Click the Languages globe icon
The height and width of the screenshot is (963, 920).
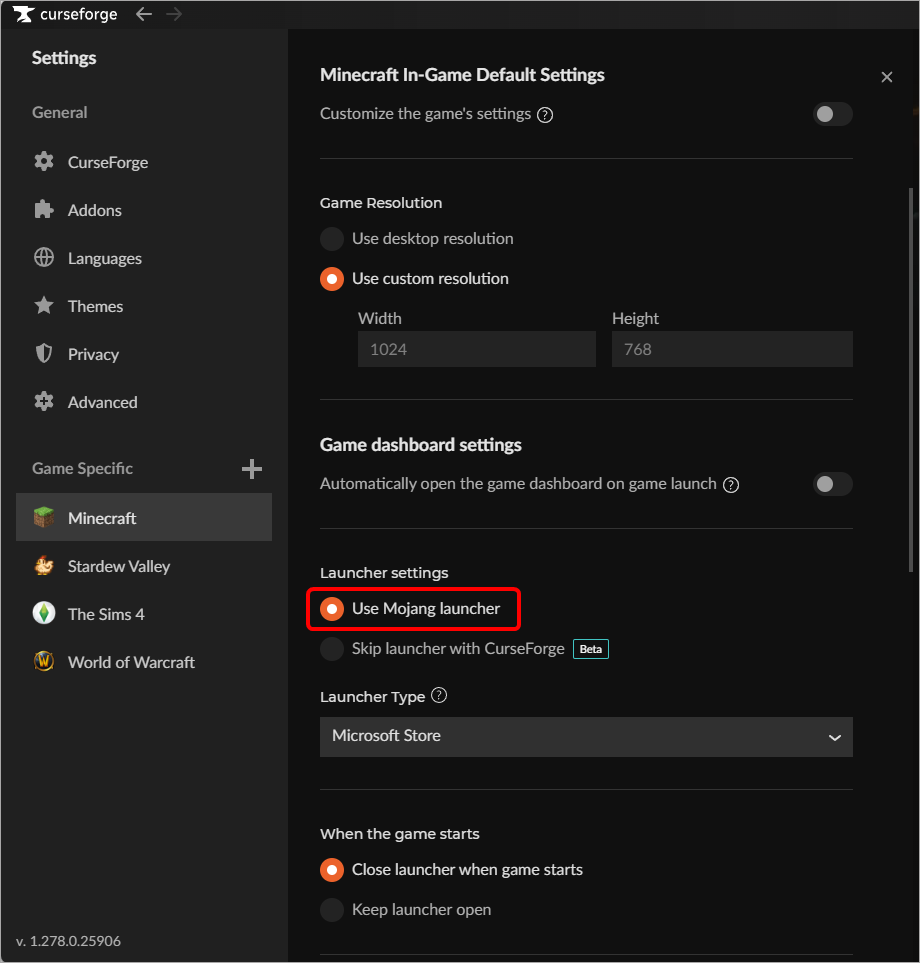pos(44,258)
